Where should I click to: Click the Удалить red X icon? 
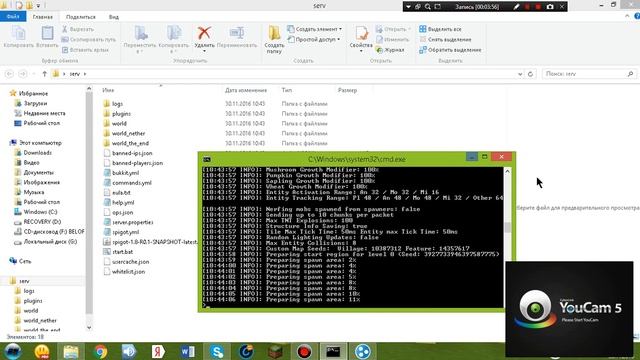click(x=204, y=33)
